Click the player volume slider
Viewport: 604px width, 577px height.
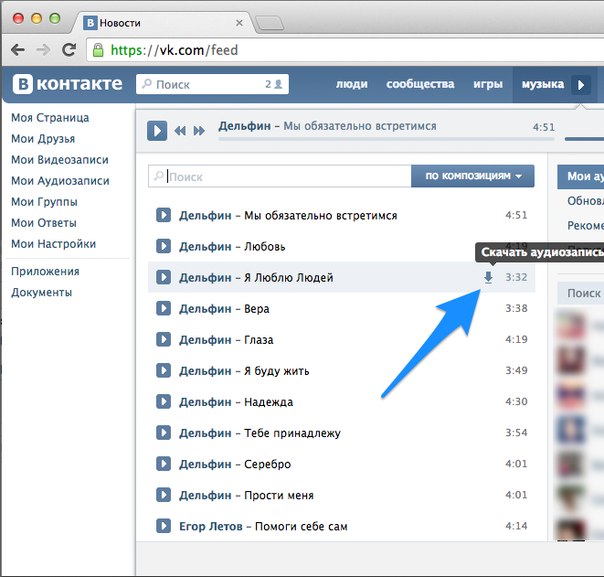tap(584, 139)
